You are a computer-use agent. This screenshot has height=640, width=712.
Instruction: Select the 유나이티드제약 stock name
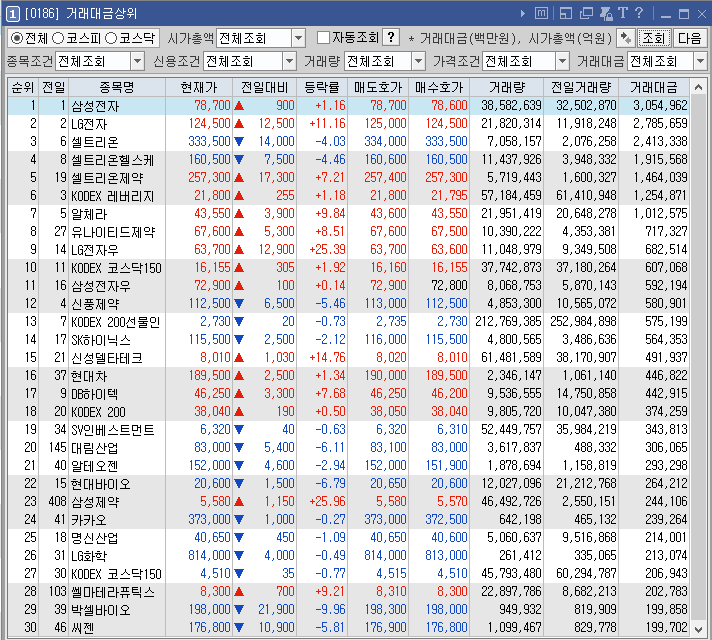113,232
